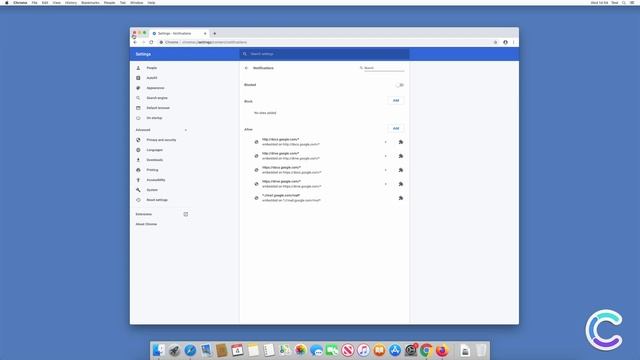Collapse the Advanced sidebar section

pos(186,130)
